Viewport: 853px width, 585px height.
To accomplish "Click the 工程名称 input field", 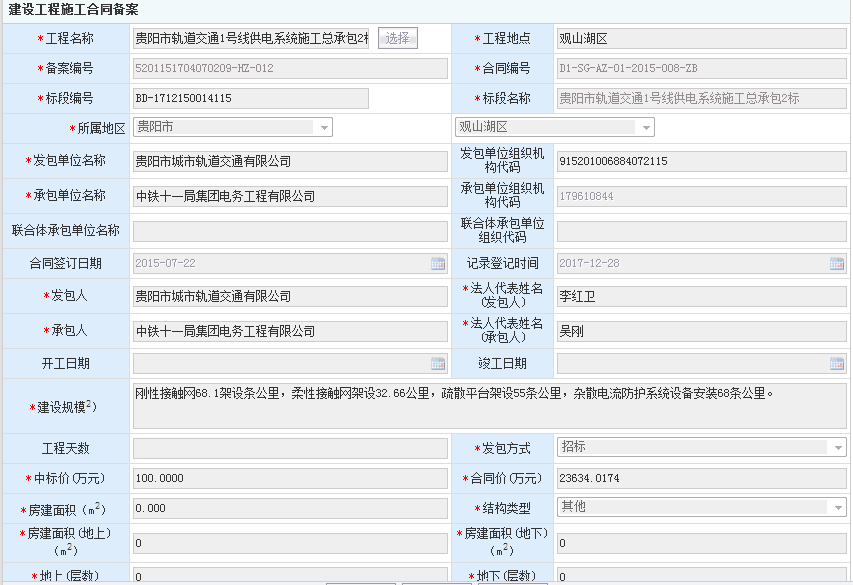I will pos(251,39).
